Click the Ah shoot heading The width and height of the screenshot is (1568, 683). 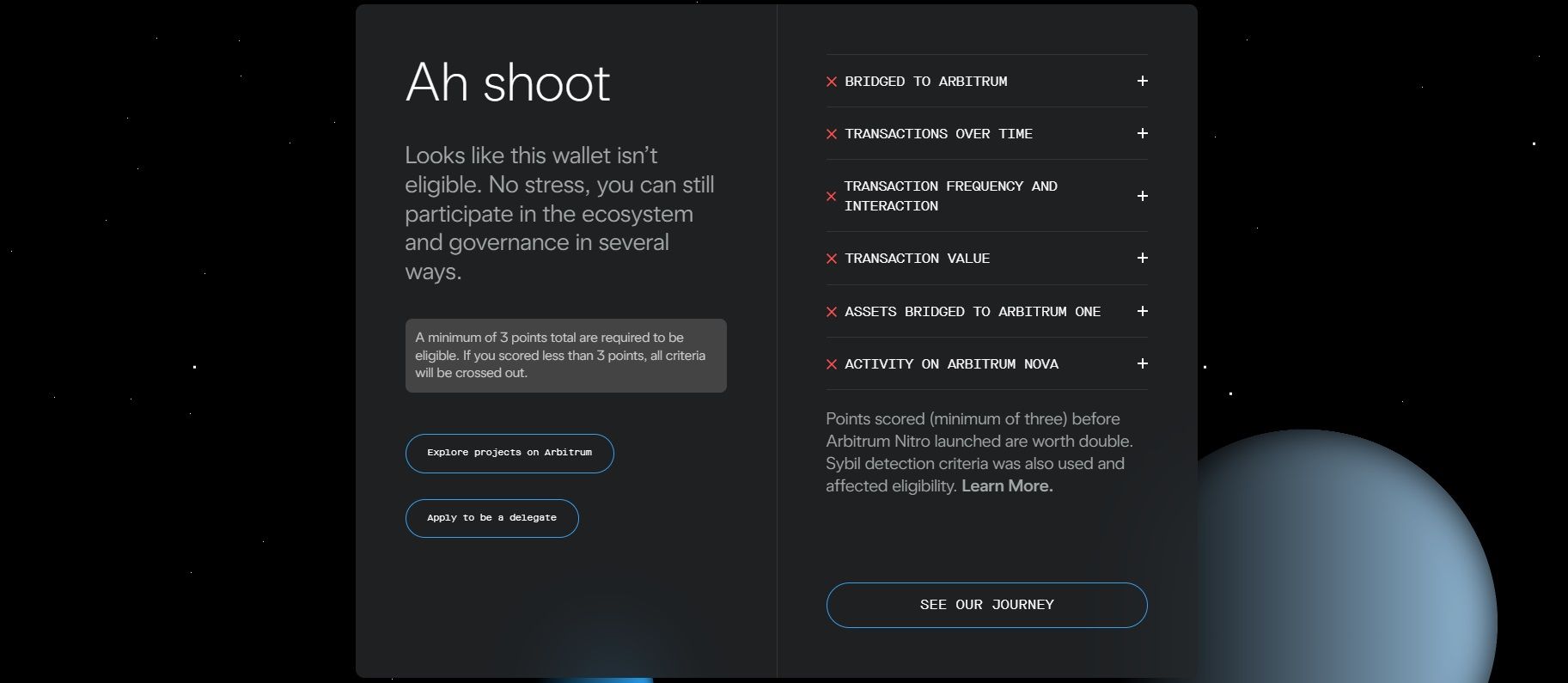(508, 82)
